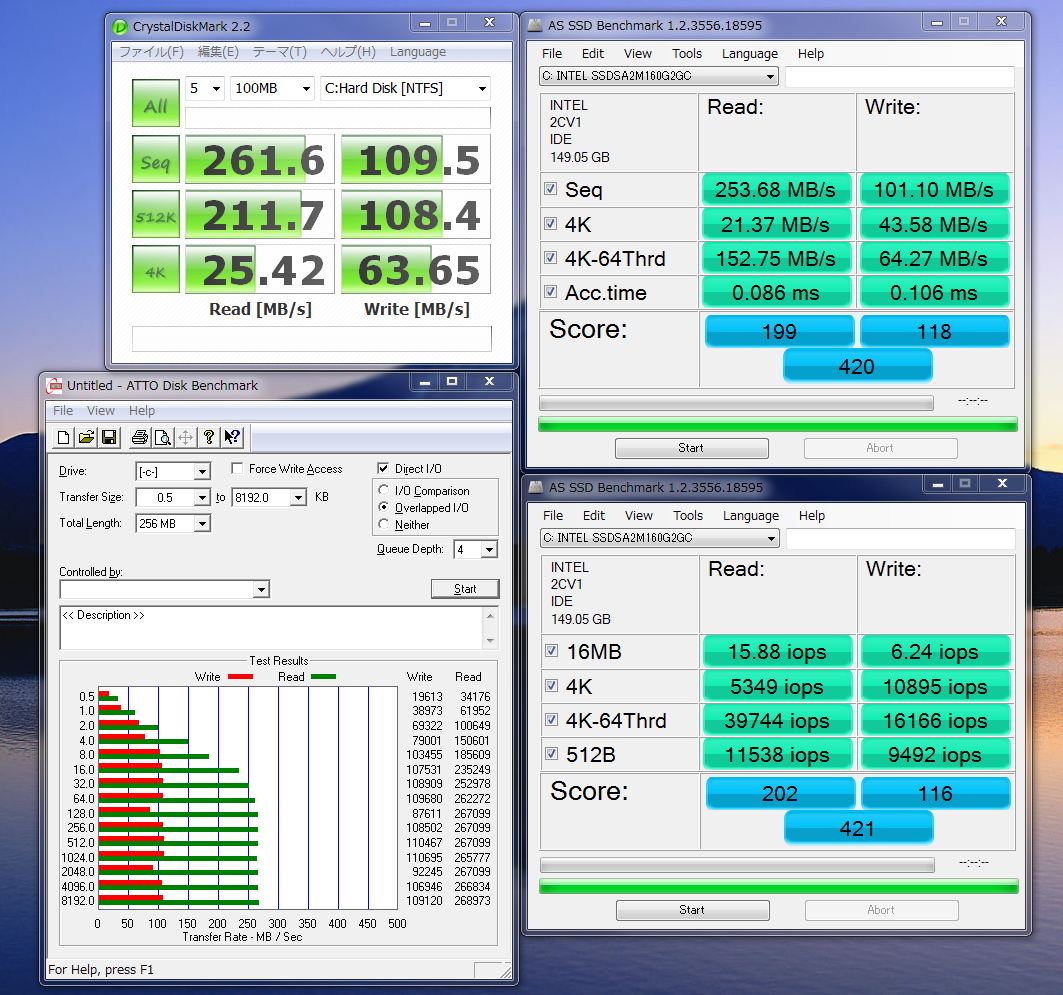This screenshot has height=995, width=1063.
Task: Click the New document icon in ATTO toolbar
Action: coord(63,437)
